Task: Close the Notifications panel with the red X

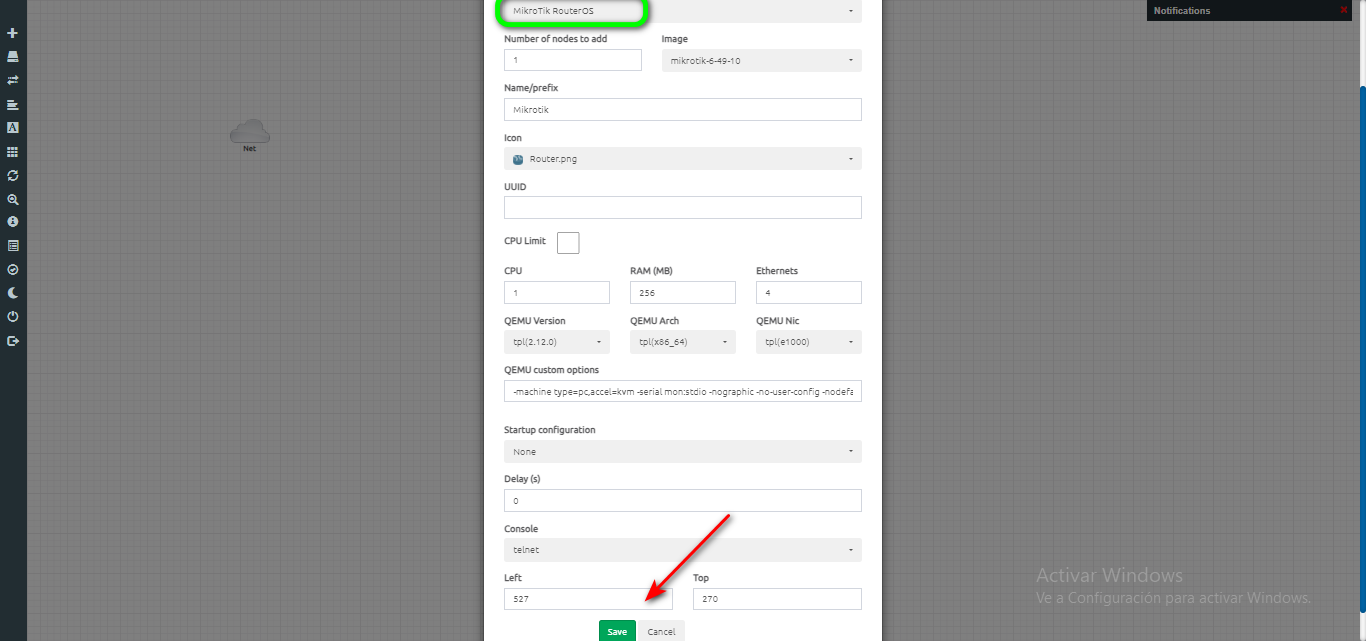Action: click(x=1344, y=10)
